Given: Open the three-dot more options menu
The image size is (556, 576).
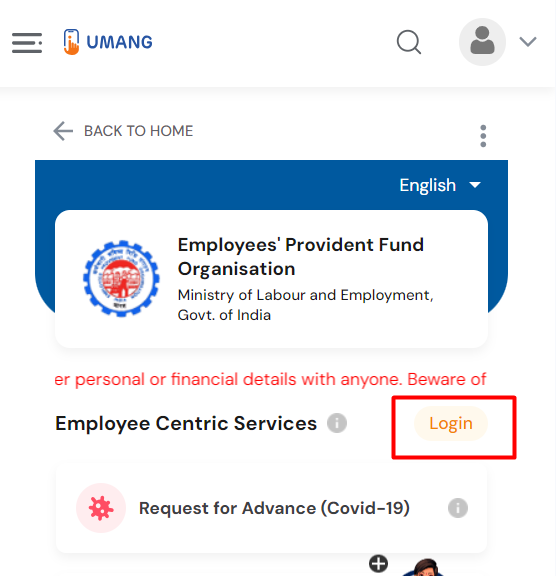Looking at the screenshot, I should pos(483,136).
